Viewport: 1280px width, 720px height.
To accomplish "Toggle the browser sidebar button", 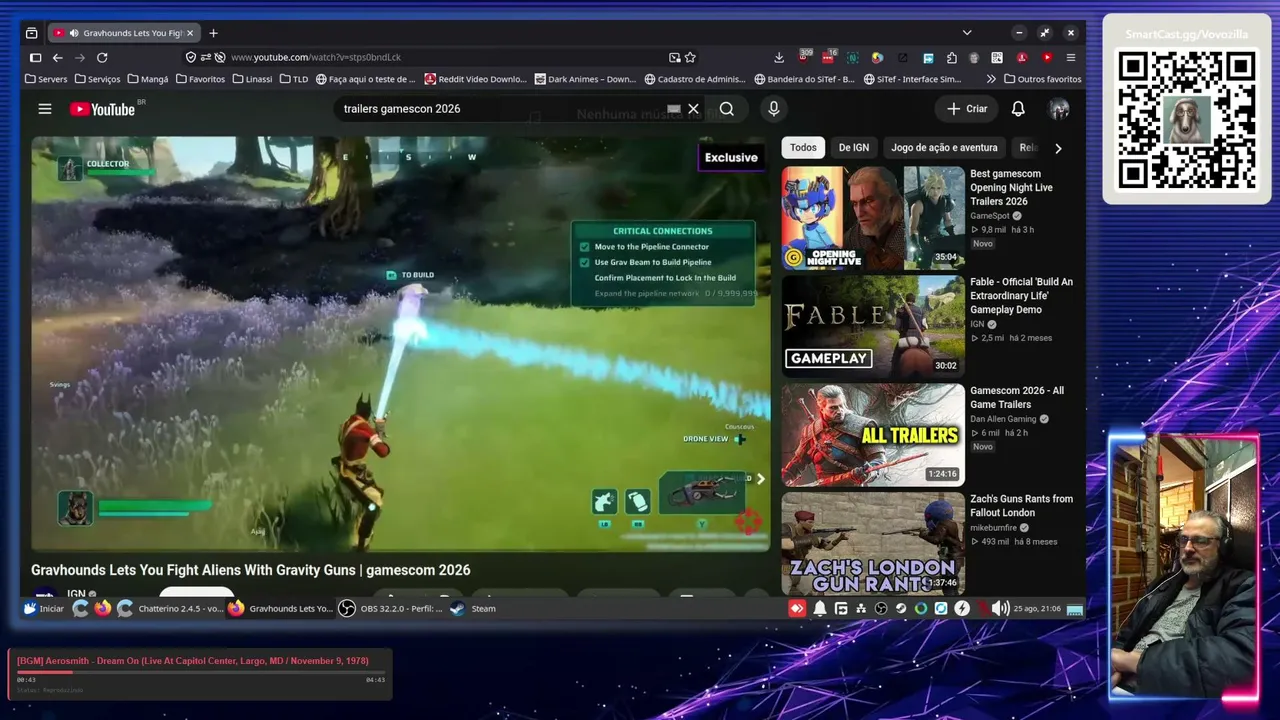I will 36,58.
